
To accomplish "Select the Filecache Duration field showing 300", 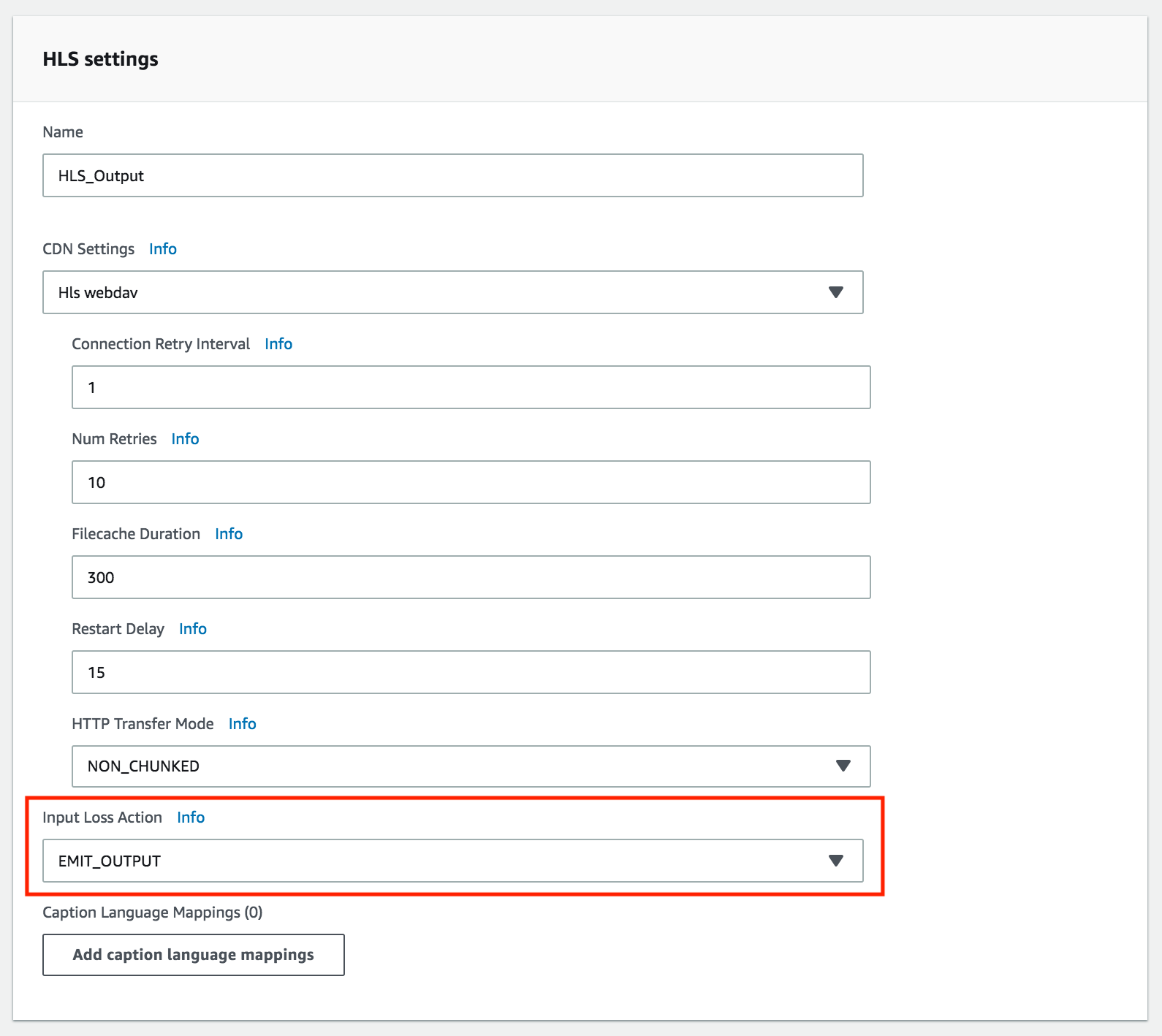I will pos(471,577).
